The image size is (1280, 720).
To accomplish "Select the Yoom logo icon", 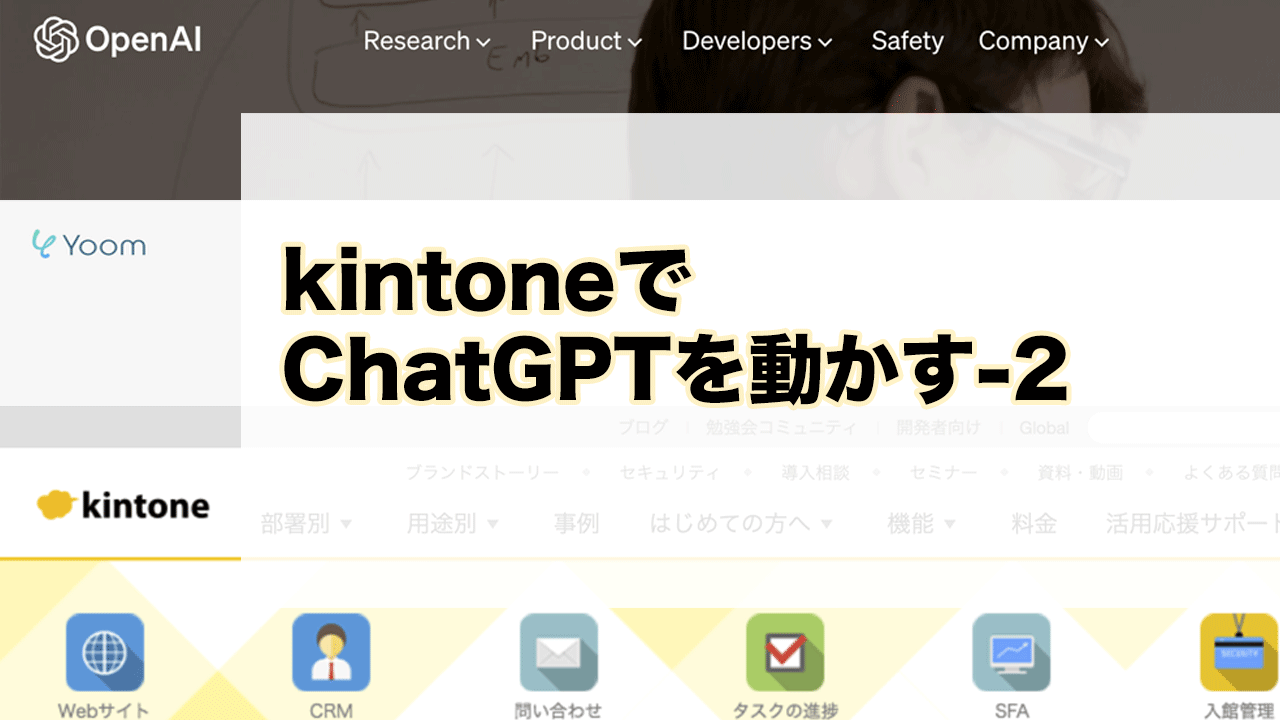I will 45,244.
